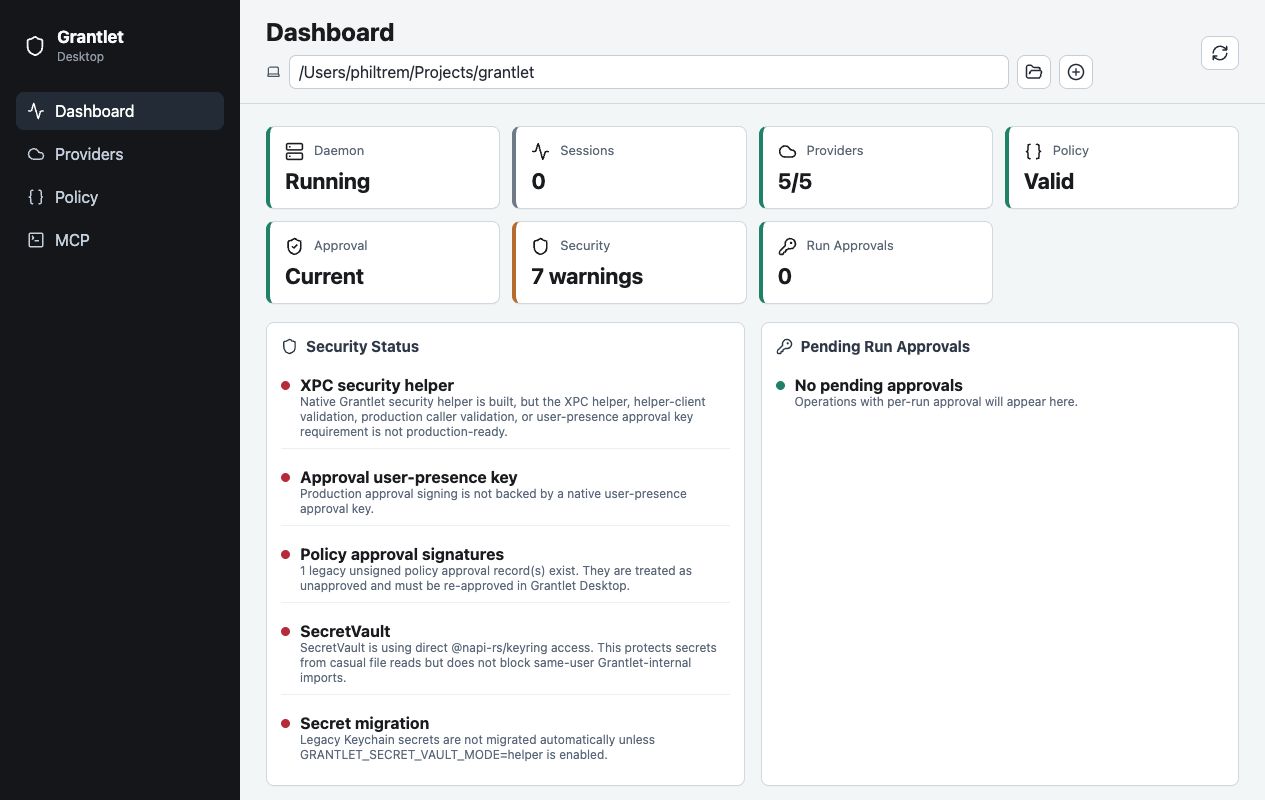The width and height of the screenshot is (1265, 800).
Task: Click the project path input field
Action: [x=648, y=72]
